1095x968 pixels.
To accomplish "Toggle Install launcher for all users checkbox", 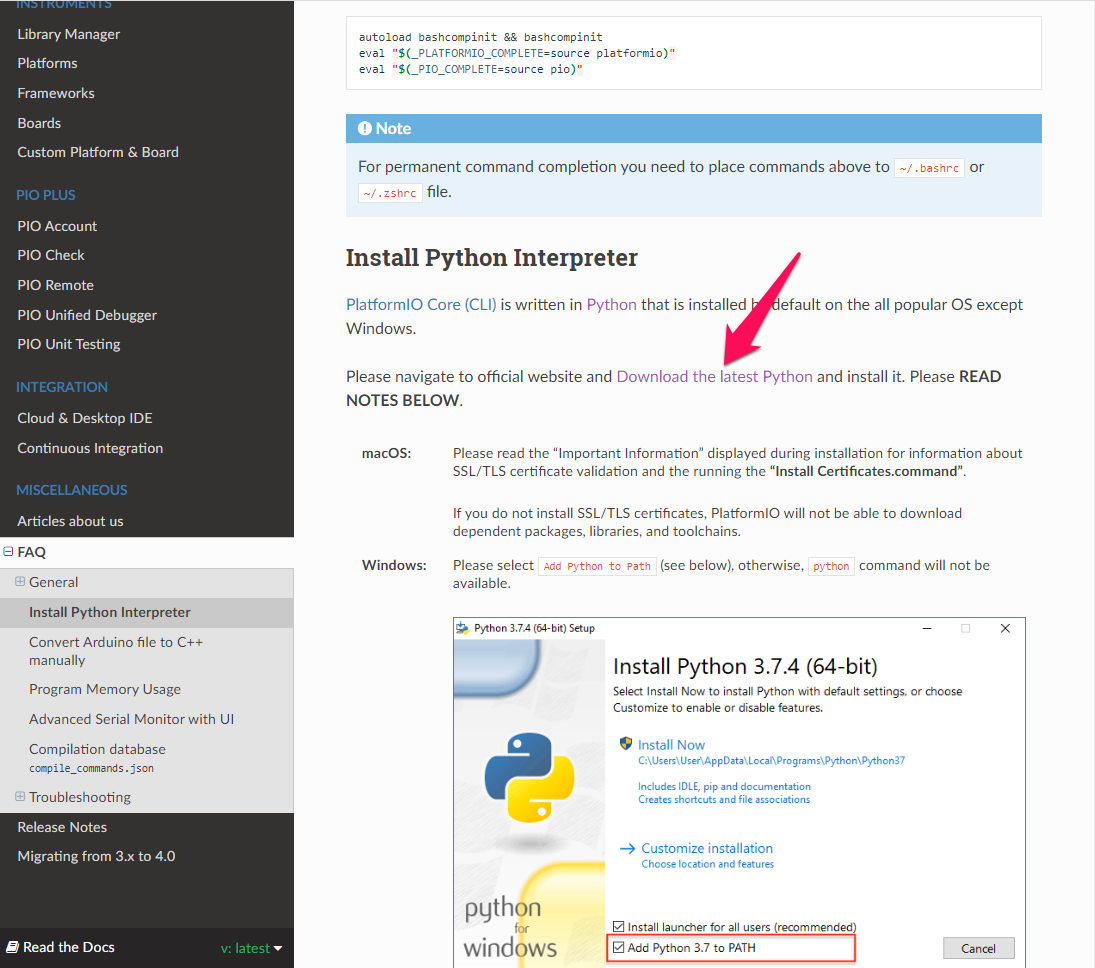I will [x=619, y=927].
